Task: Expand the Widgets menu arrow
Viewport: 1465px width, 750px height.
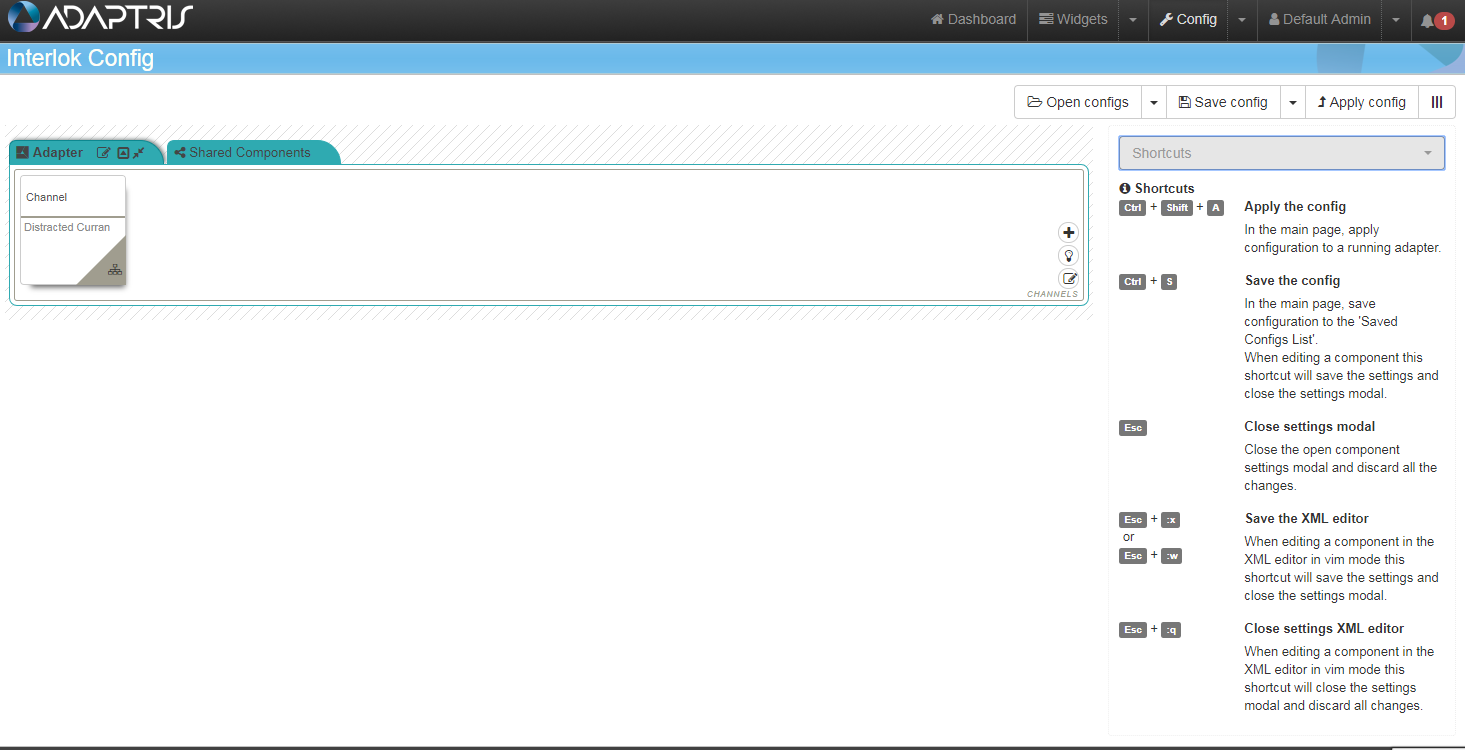Action: (1132, 20)
